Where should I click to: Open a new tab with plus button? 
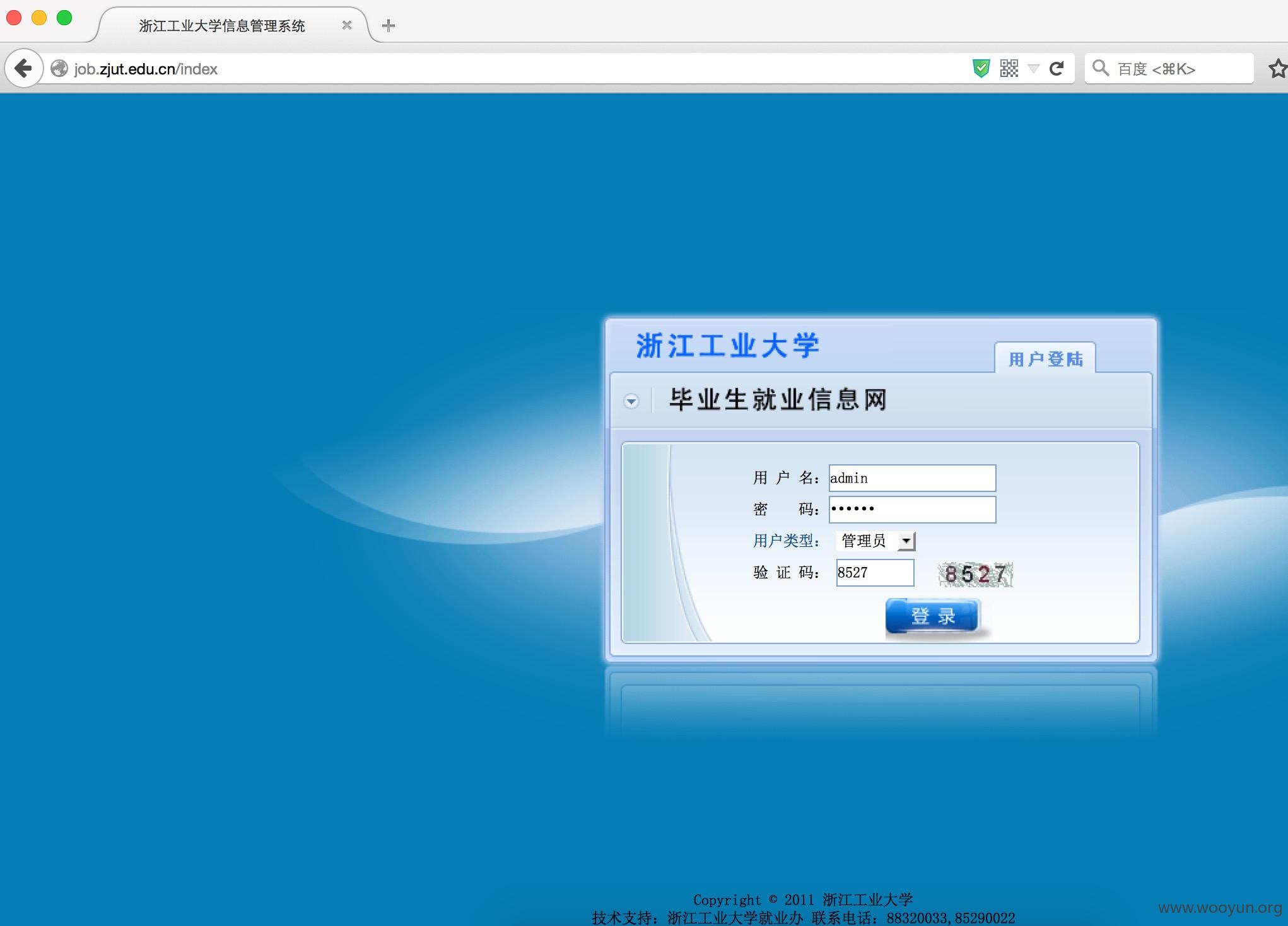point(389,26)
